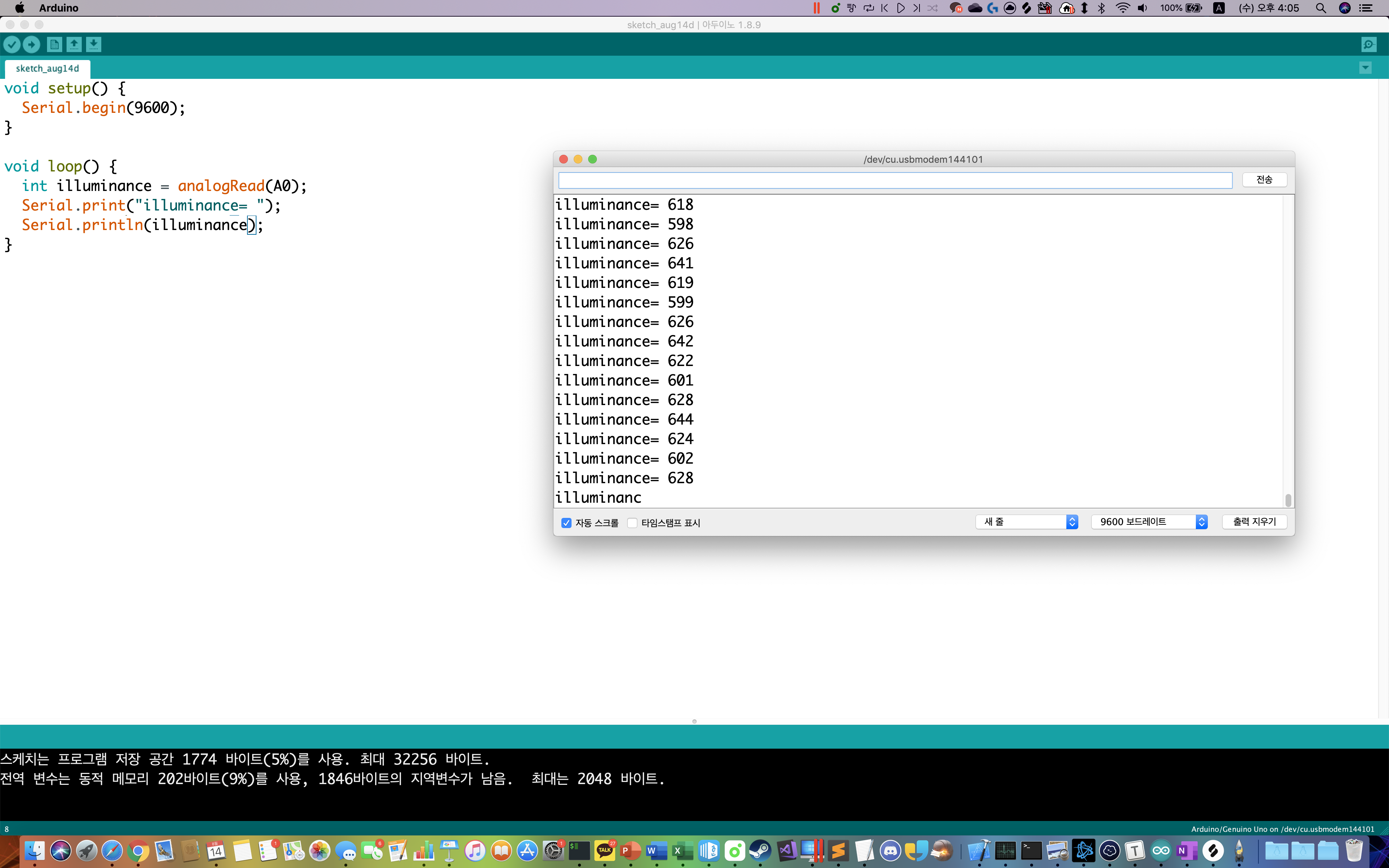Open Arduino app icon in the Dock
Screen dimensions: 1389x868
pos(1160,850)
